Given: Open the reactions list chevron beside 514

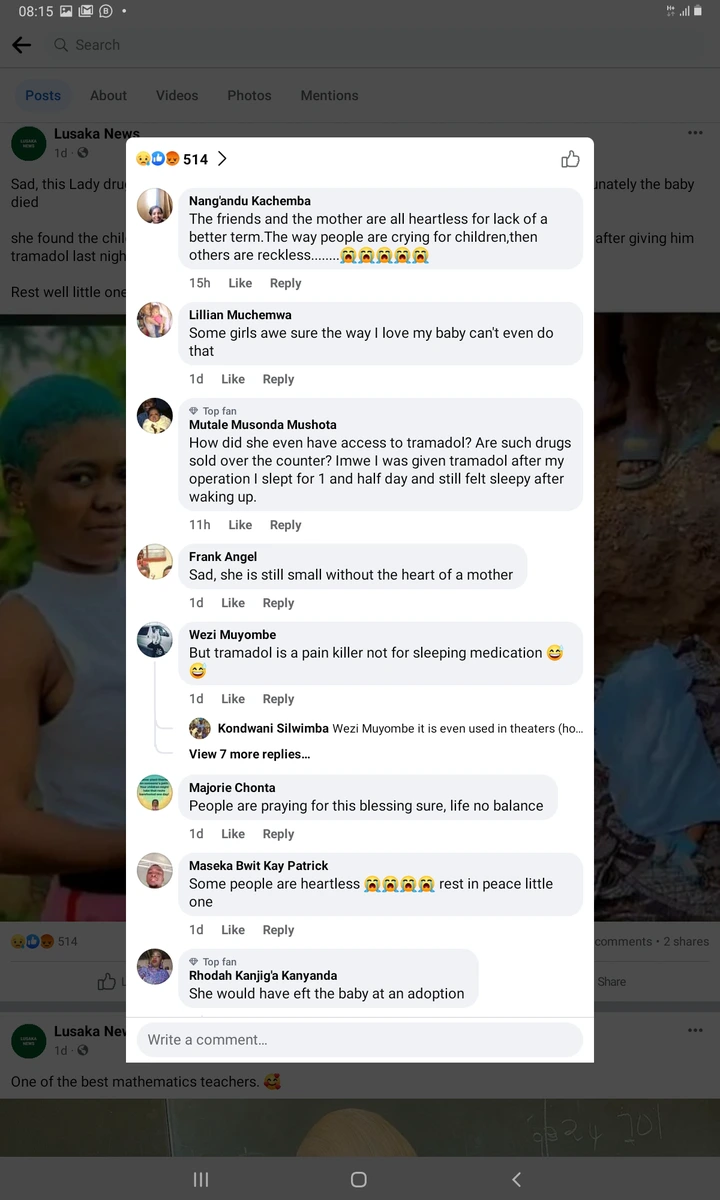Looking at the screenshot, I should (x=222, y=159).
